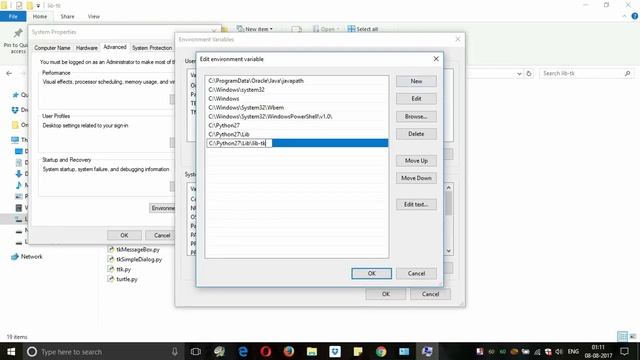Click the Edit text... button

tap(416, 204)
